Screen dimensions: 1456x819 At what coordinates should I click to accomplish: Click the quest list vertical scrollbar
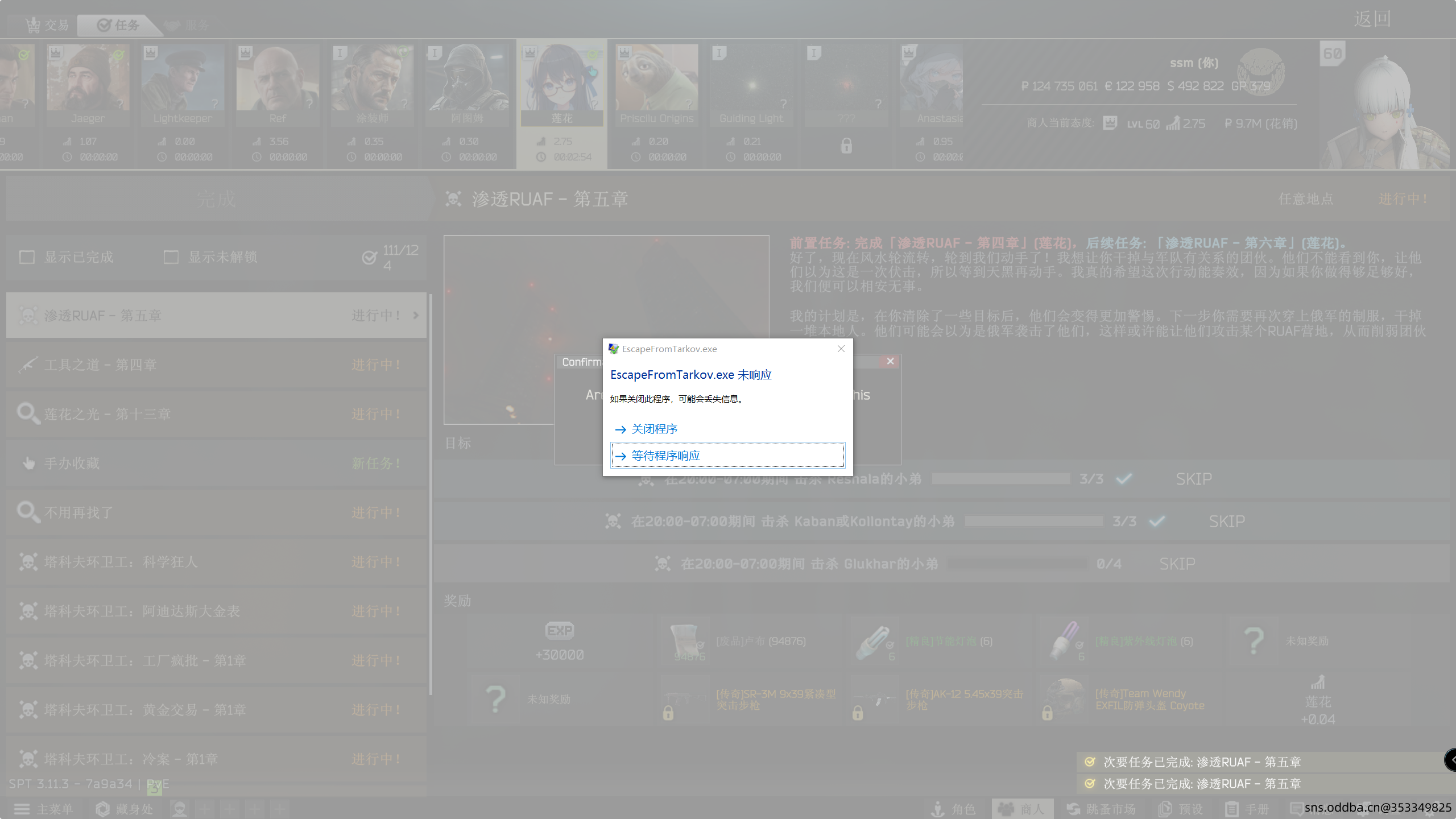point(431,494)
